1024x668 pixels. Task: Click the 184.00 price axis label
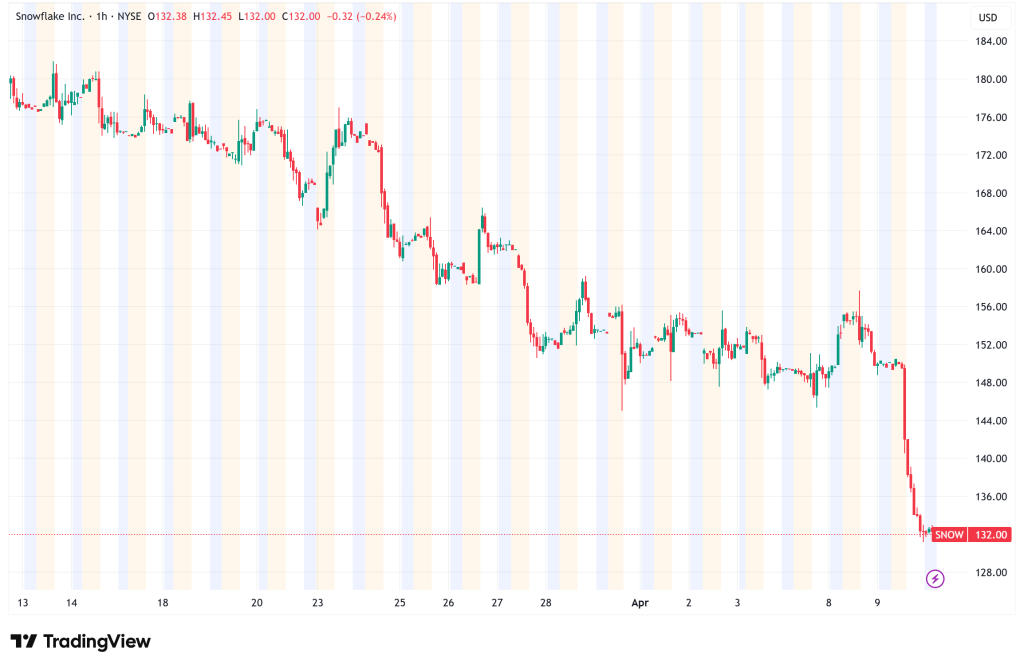coord(990,41)
